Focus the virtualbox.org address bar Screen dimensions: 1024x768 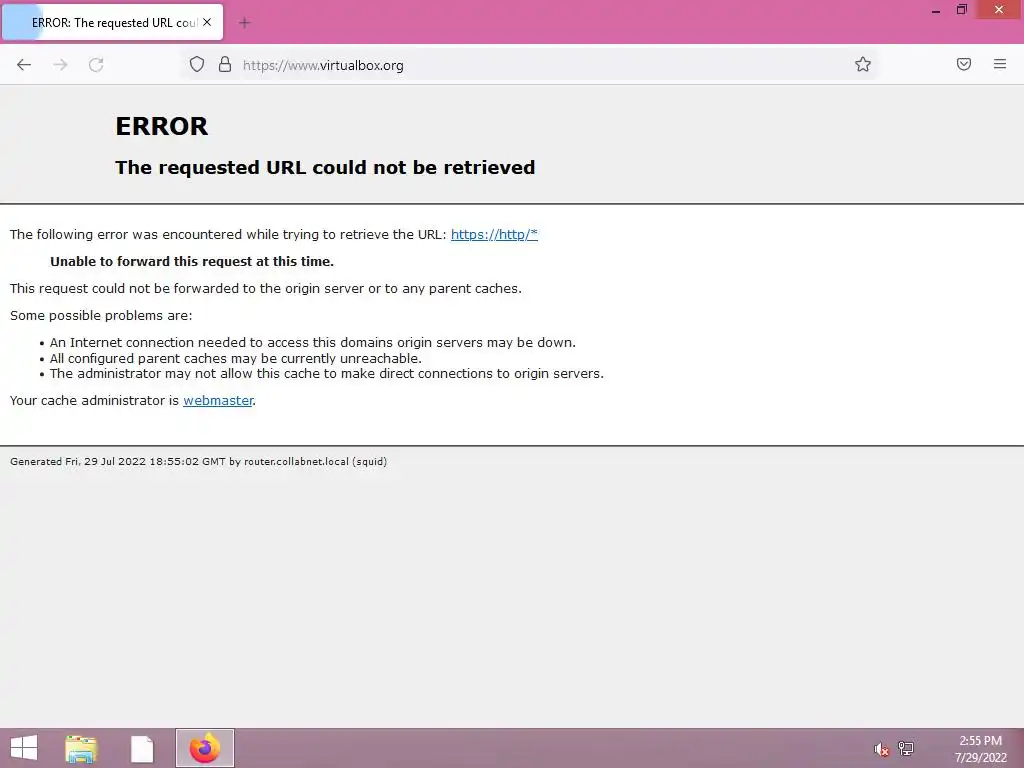(x=529, y=65)
